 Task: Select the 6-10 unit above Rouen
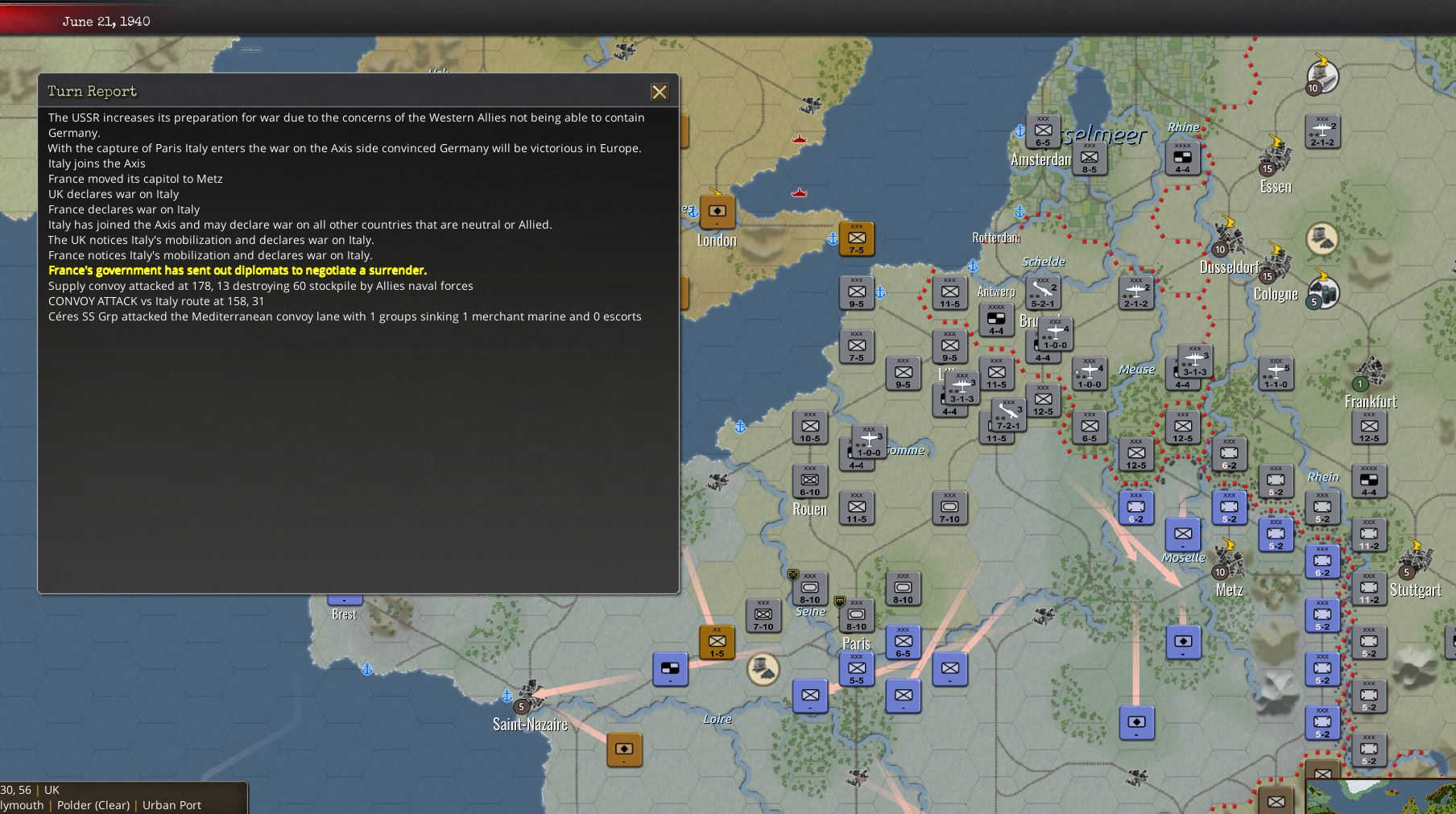click(810, 481)
